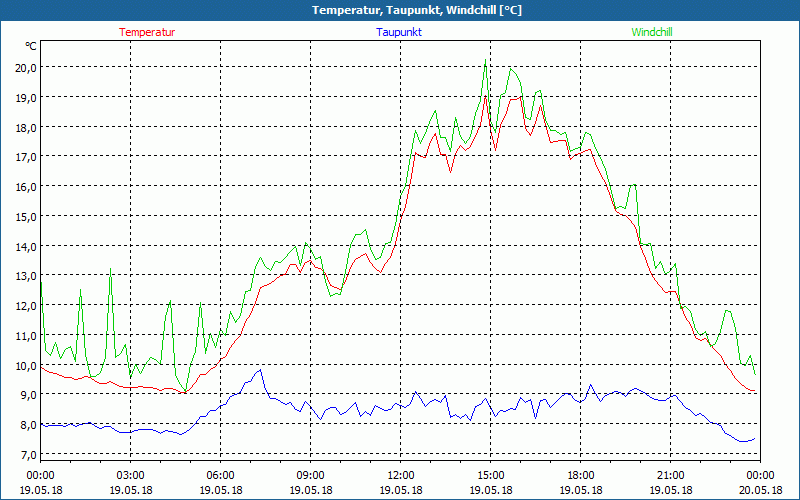This screenshot has width=800, height=500.
Task: Click the 19.05.18 date under 12:00
Action: 401,490
